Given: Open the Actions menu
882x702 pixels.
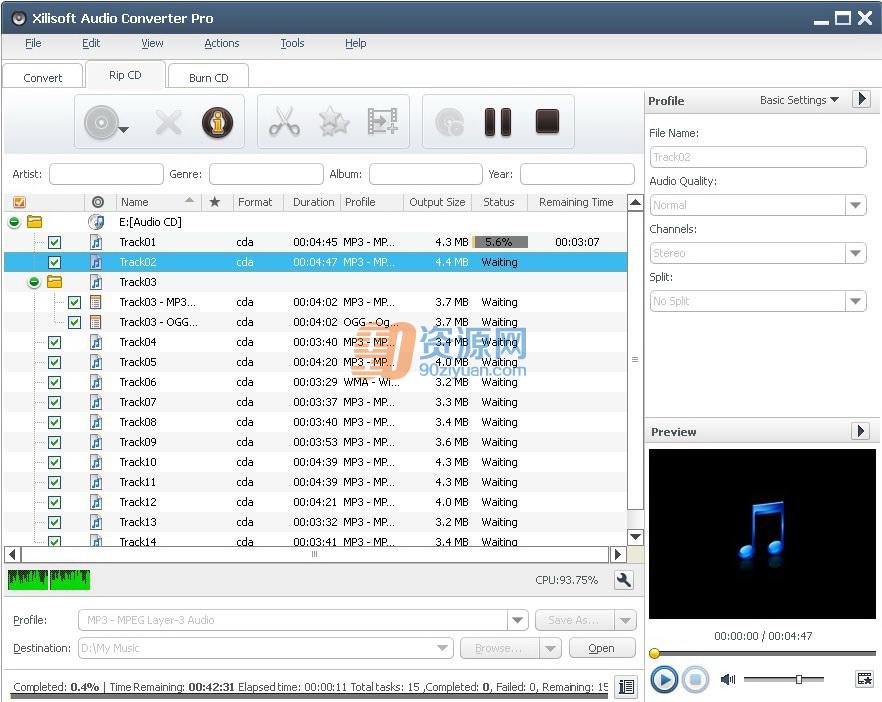Looking at the screenshot, I should click(222, 43).
